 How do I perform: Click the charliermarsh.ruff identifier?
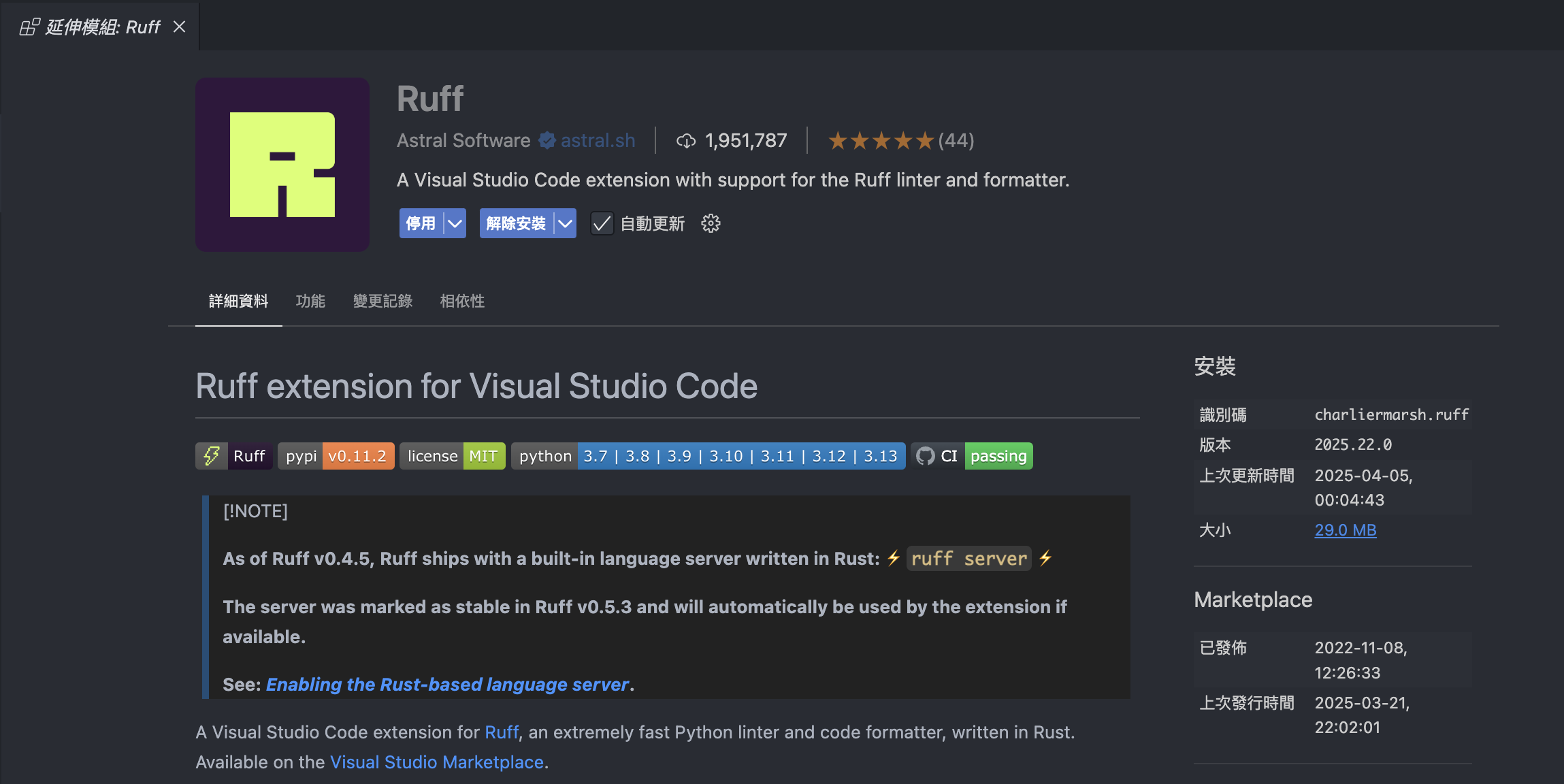[1391, 414]
